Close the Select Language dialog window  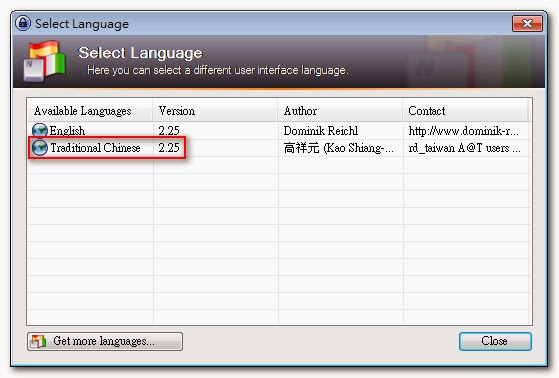point(527,24)
